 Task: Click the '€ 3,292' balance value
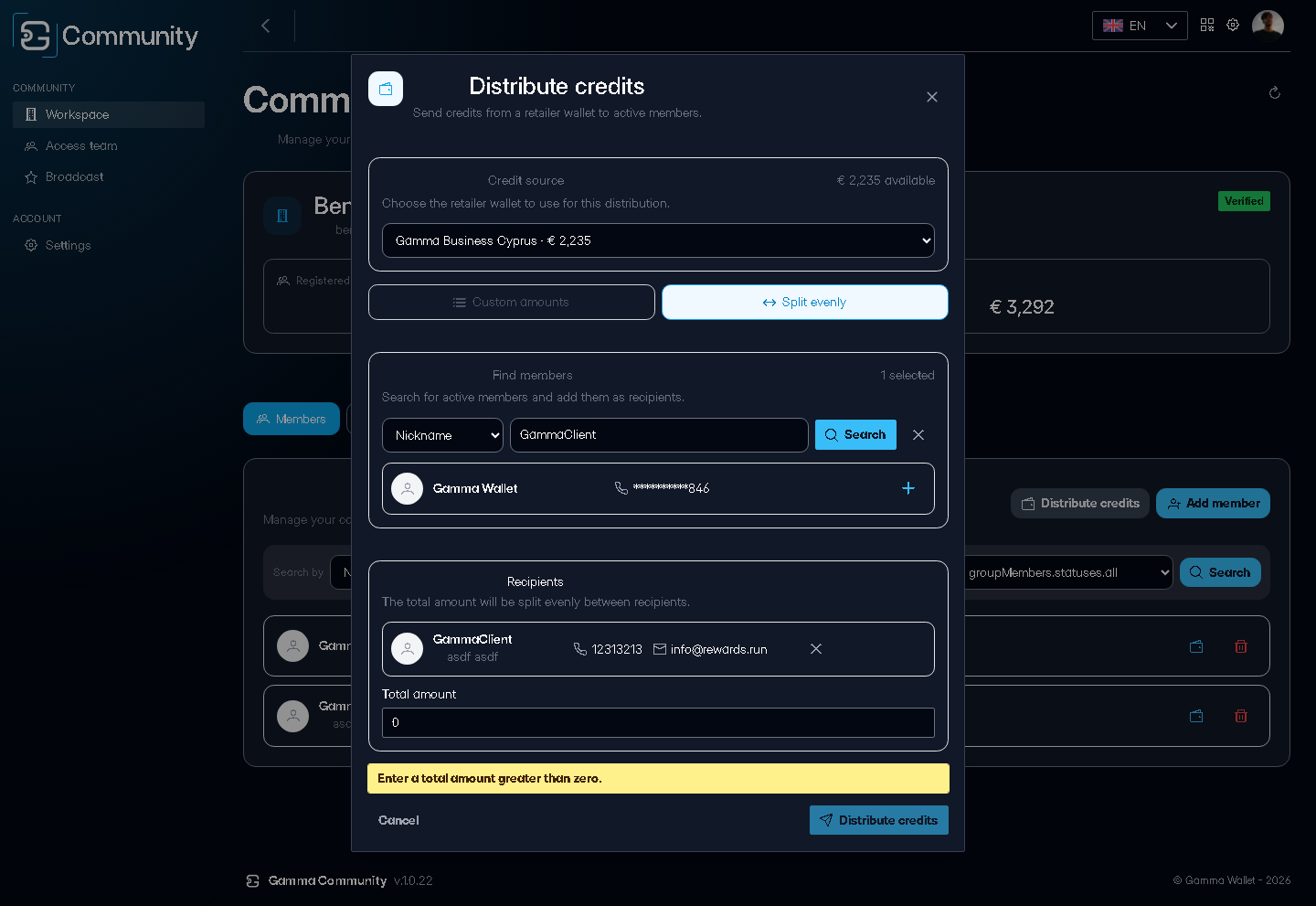pos(1022,307)
